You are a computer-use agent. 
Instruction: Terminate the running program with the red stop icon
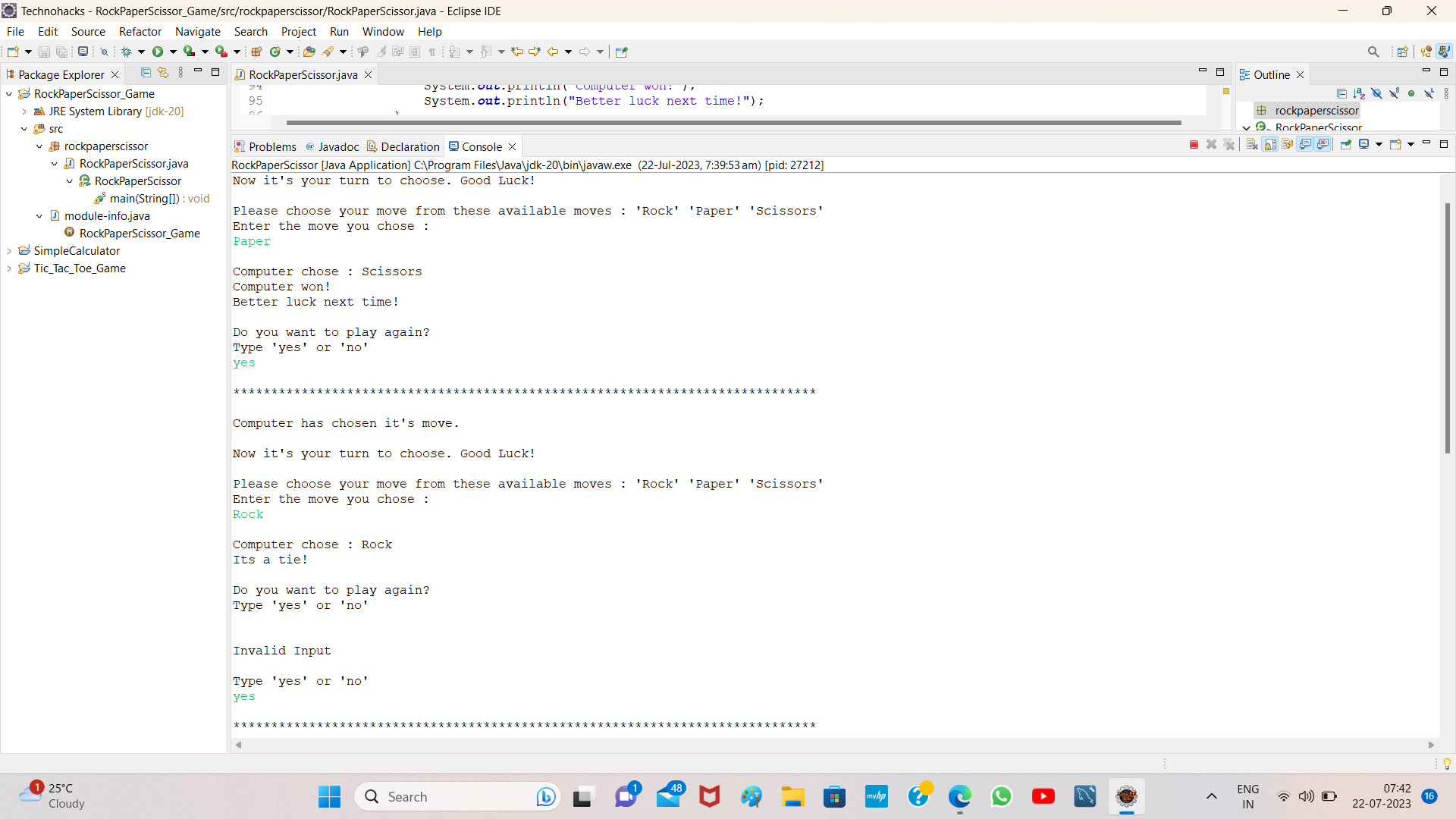pyautogui.click(x=1194, y=144)
